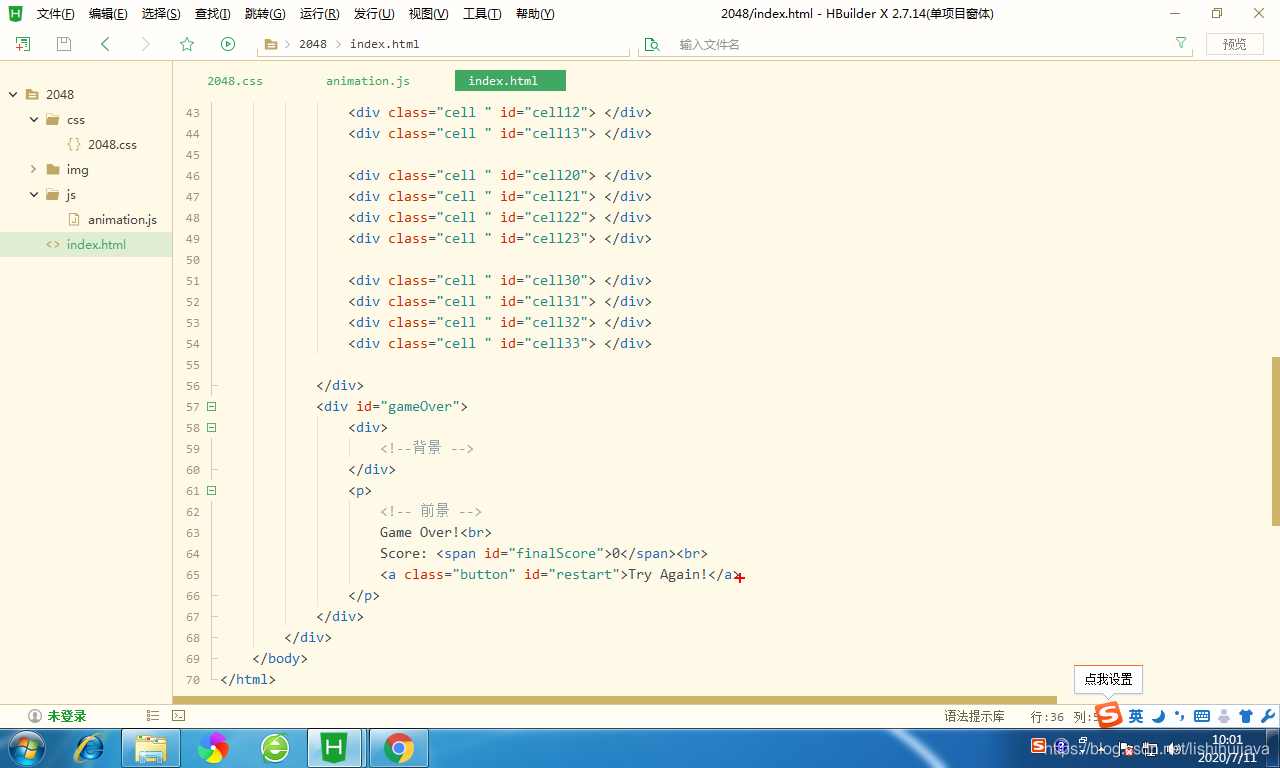The width and height of the screenshot is (1280, 768).
Task: Click the Sogou S input method logo
Action: [x=1109, y=715]
